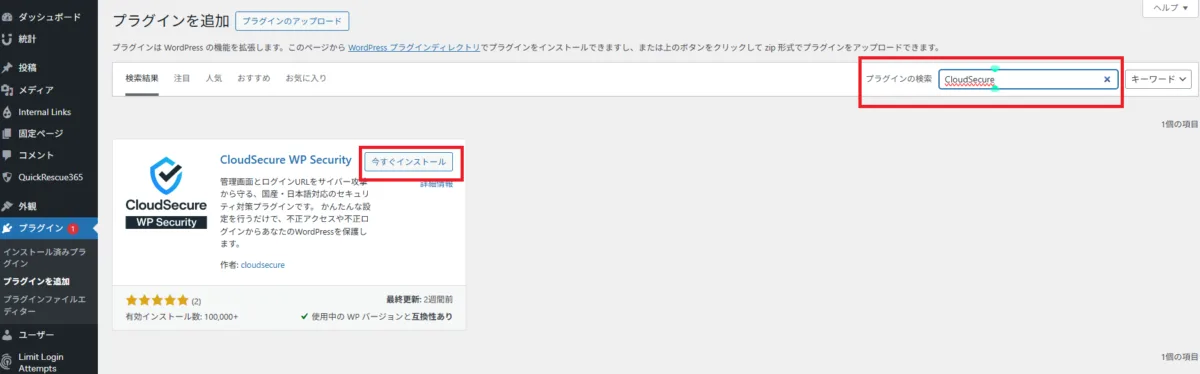Click the media icon beside メディア
The width and height of the screenshot is (1200, 374).
click(8, 90)
